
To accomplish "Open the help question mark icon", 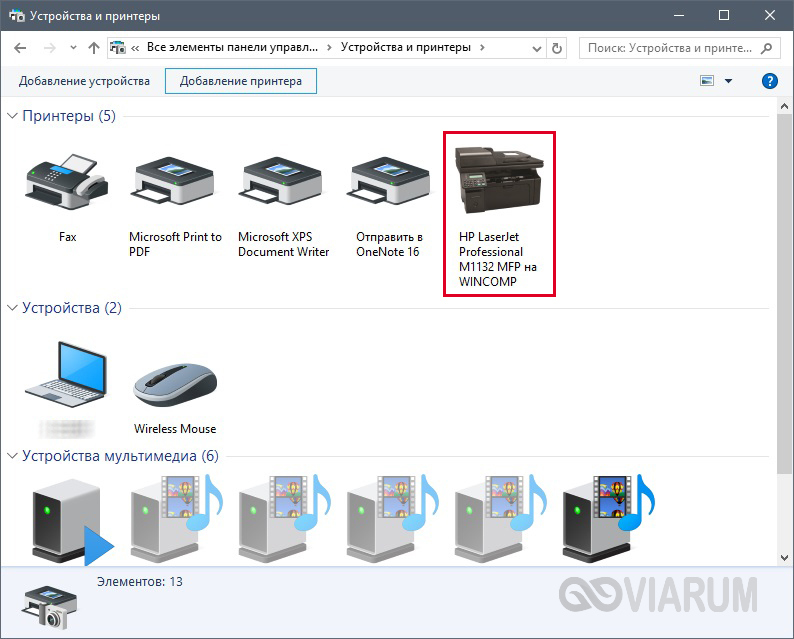I will pos(769,81).
